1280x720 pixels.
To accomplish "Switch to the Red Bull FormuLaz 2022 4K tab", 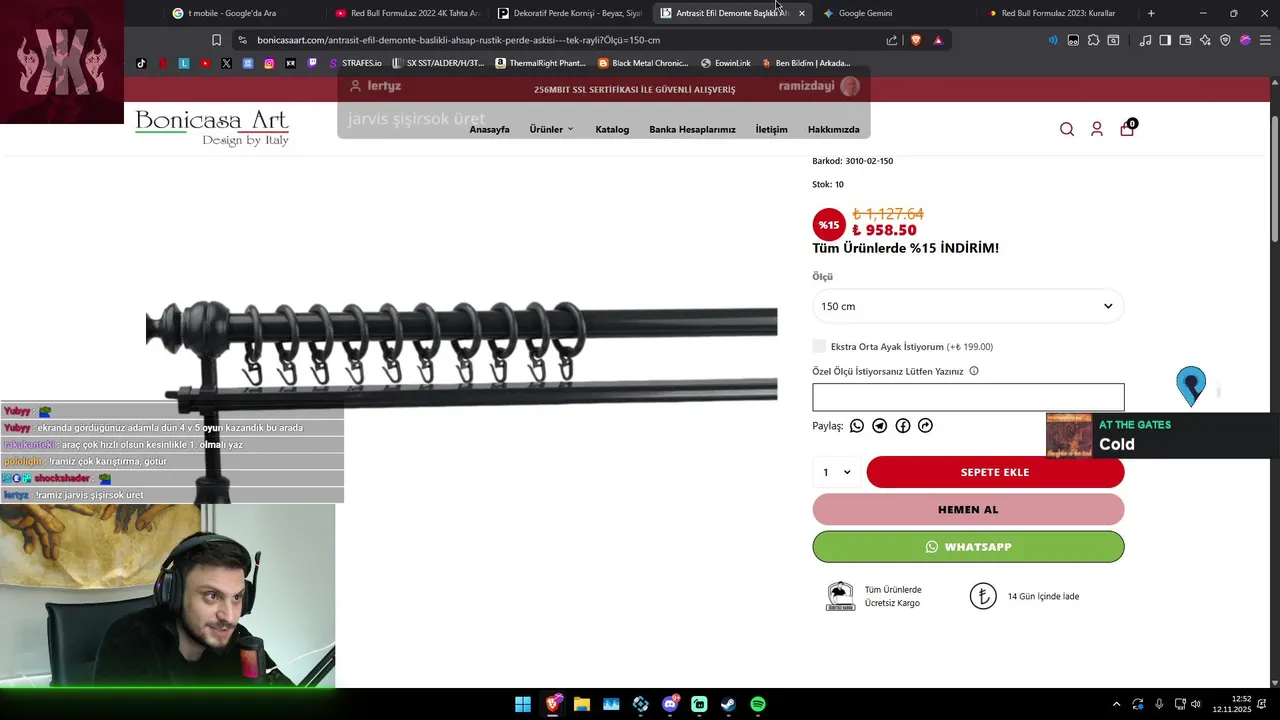I will (x=408, y=13).
